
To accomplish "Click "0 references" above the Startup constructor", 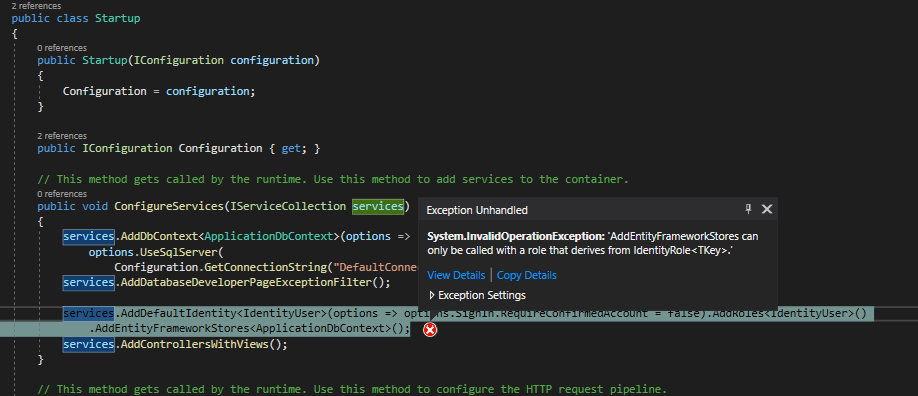I will (61, 47).
